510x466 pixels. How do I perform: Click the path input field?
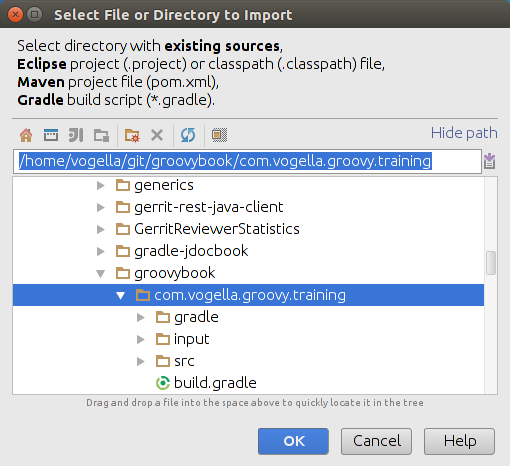tap(247, 161)
